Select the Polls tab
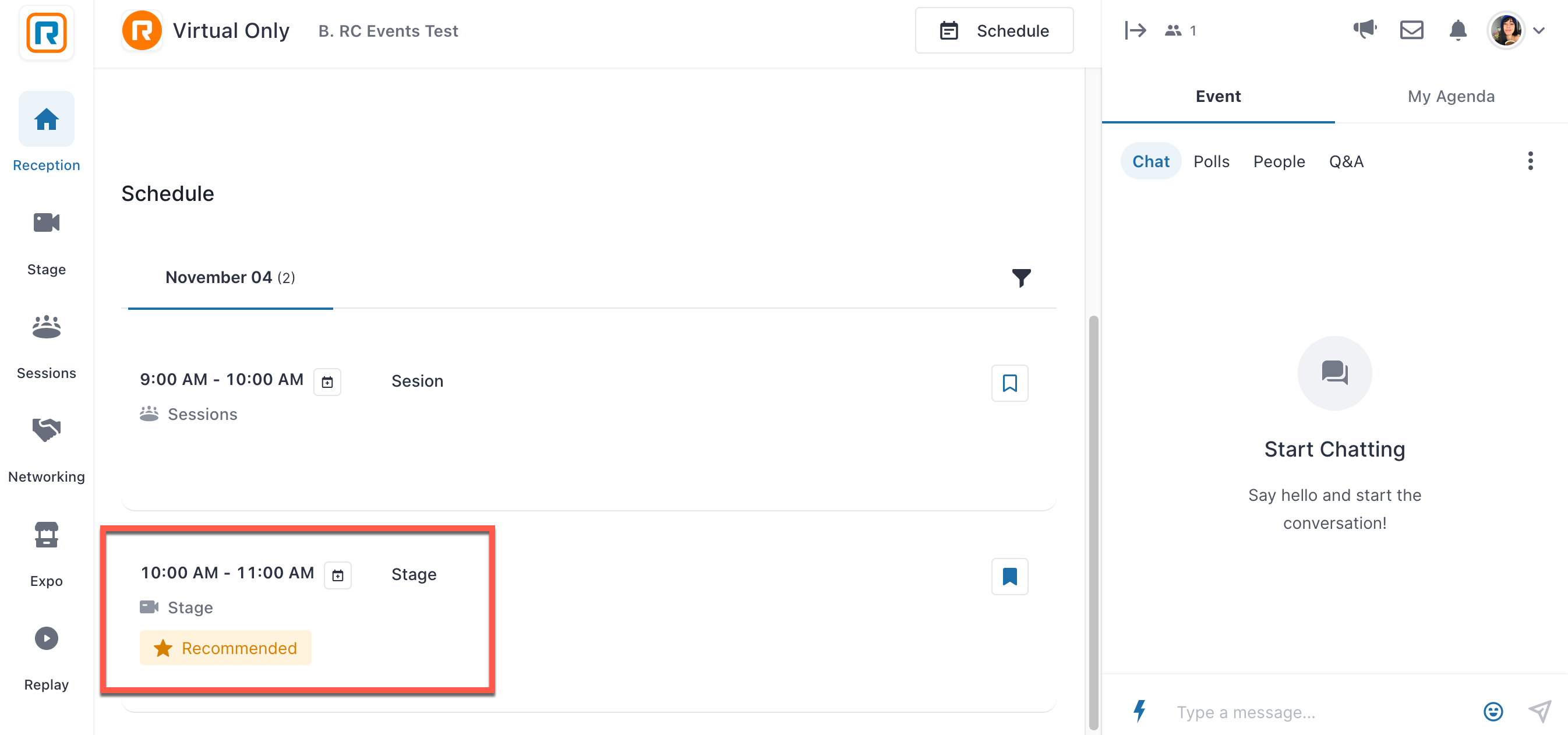 [x=1212, y=161]
